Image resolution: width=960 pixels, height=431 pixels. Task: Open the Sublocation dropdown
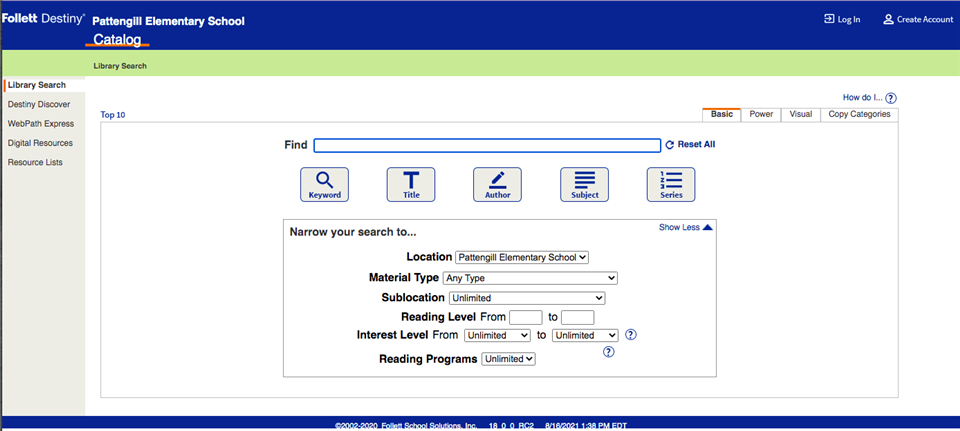tap(527, 298)
